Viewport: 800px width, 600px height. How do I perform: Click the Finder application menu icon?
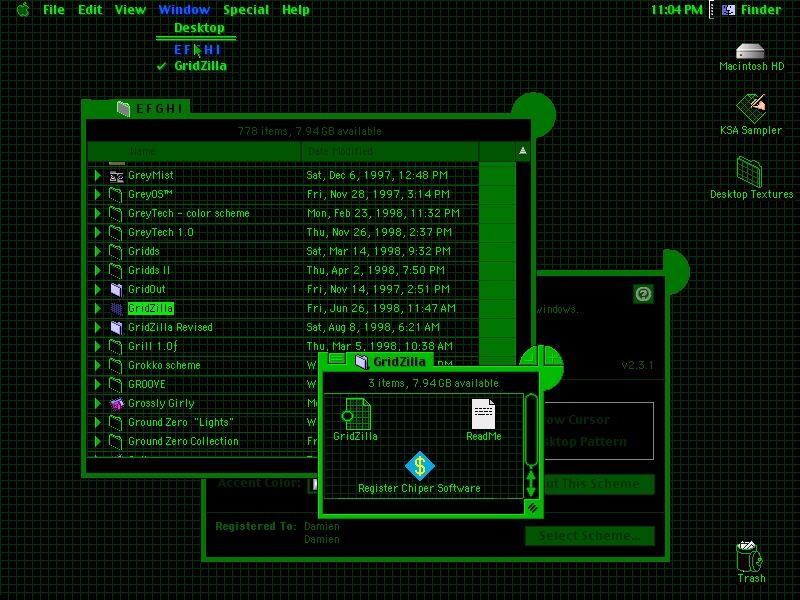(x=729, y=9)
